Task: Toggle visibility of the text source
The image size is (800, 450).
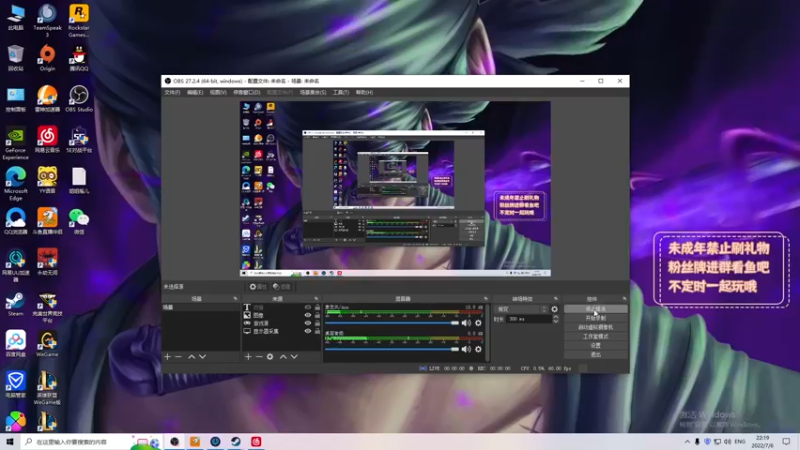Action: [x=308, y=308]
